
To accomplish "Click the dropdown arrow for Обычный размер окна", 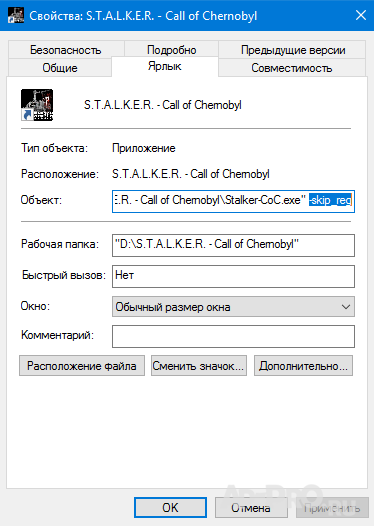I will click(346, 307).
